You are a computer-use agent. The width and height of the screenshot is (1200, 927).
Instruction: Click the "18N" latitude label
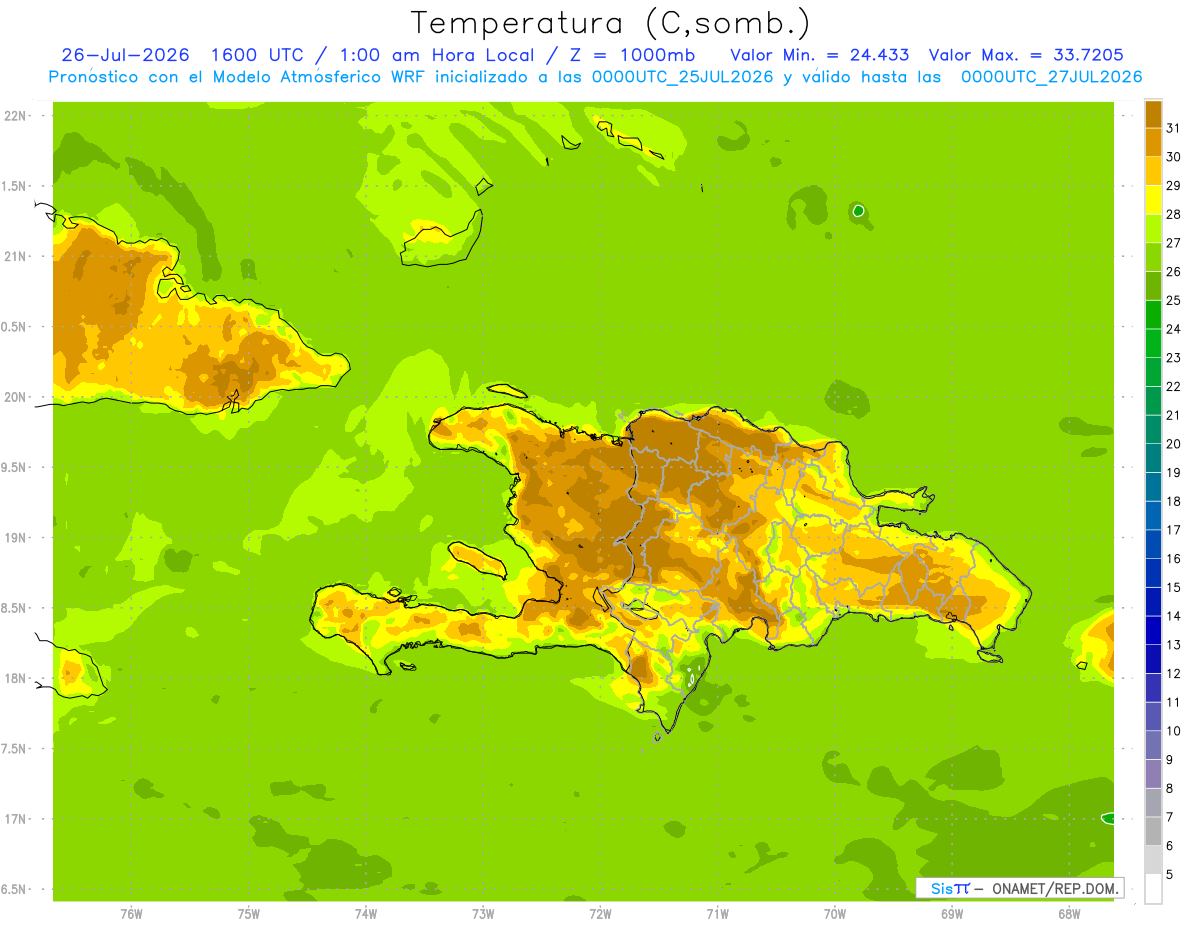pos(15,678)
